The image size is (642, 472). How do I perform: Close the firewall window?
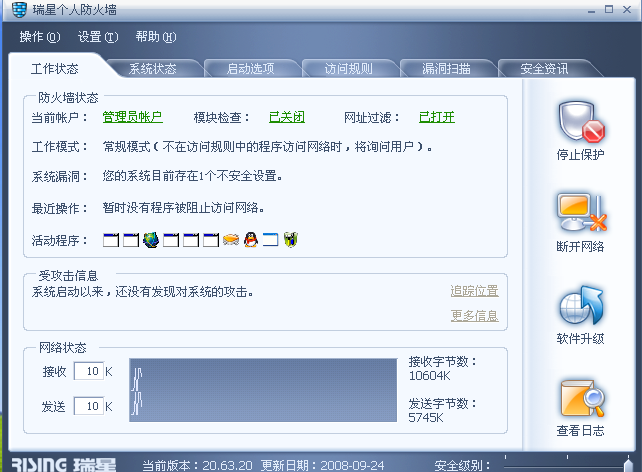coord(627,9)
